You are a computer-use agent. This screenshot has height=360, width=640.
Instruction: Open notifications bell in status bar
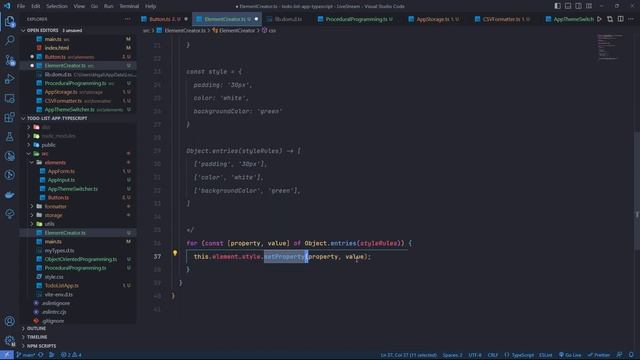click(631, 355)
